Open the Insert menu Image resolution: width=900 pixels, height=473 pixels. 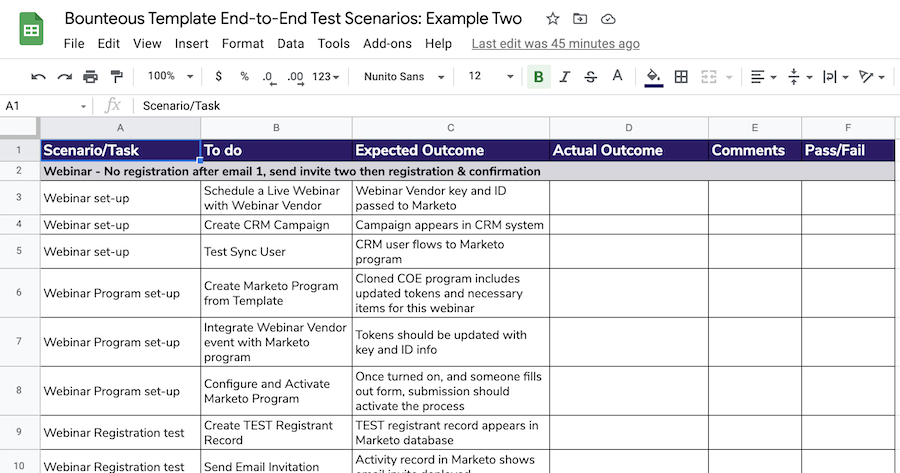pyautogui.click(x=192, y=44)
